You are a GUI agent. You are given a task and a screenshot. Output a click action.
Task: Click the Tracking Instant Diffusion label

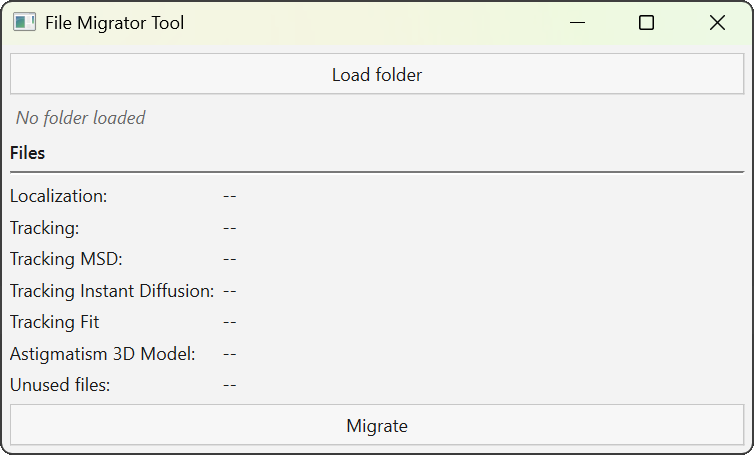(112, 291)
